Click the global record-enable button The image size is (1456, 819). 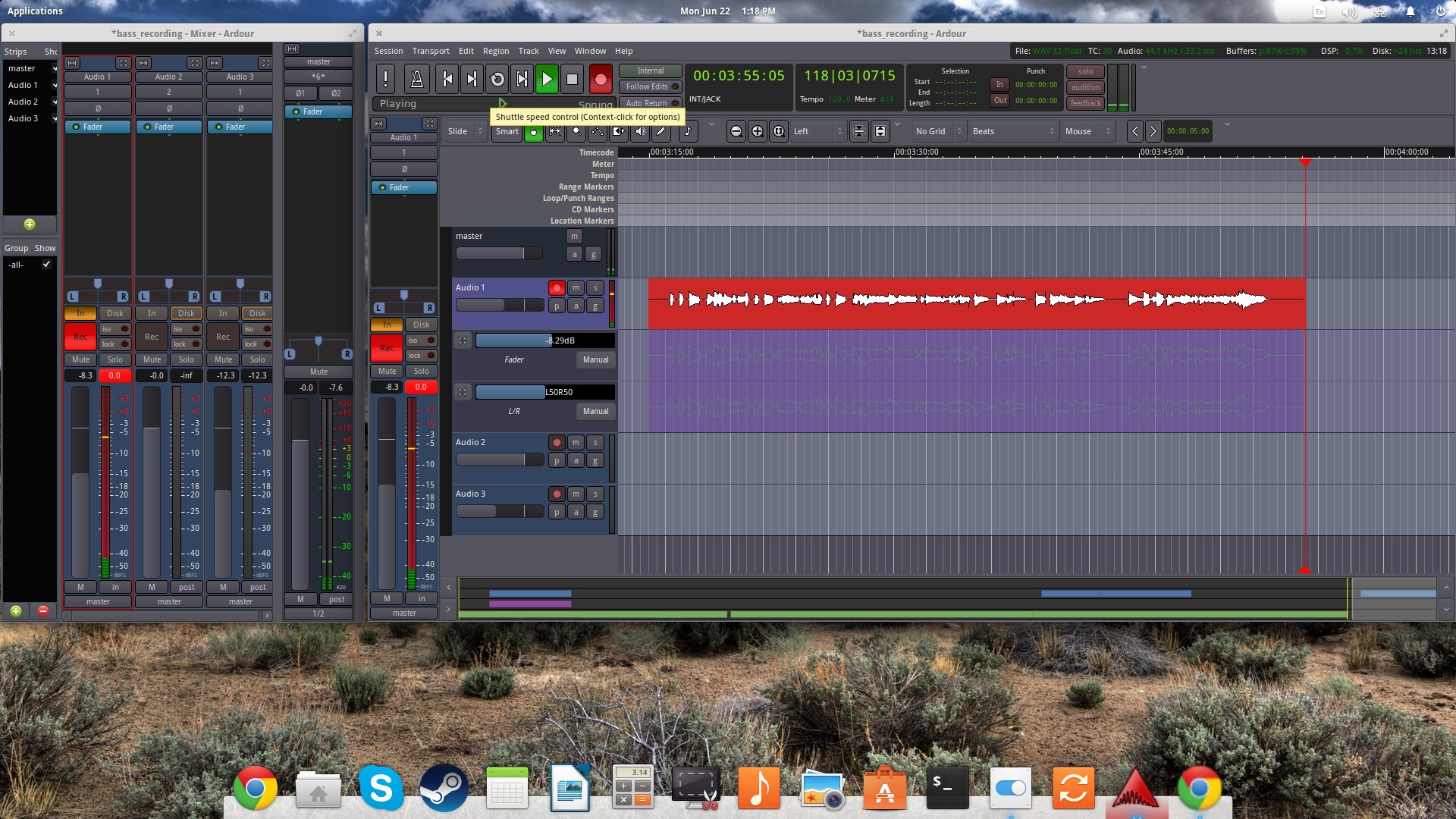click(x=600, y=79)
